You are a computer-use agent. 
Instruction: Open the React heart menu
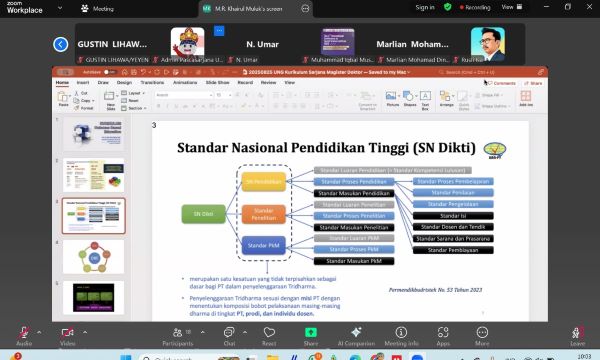click(x=269, y=336)
